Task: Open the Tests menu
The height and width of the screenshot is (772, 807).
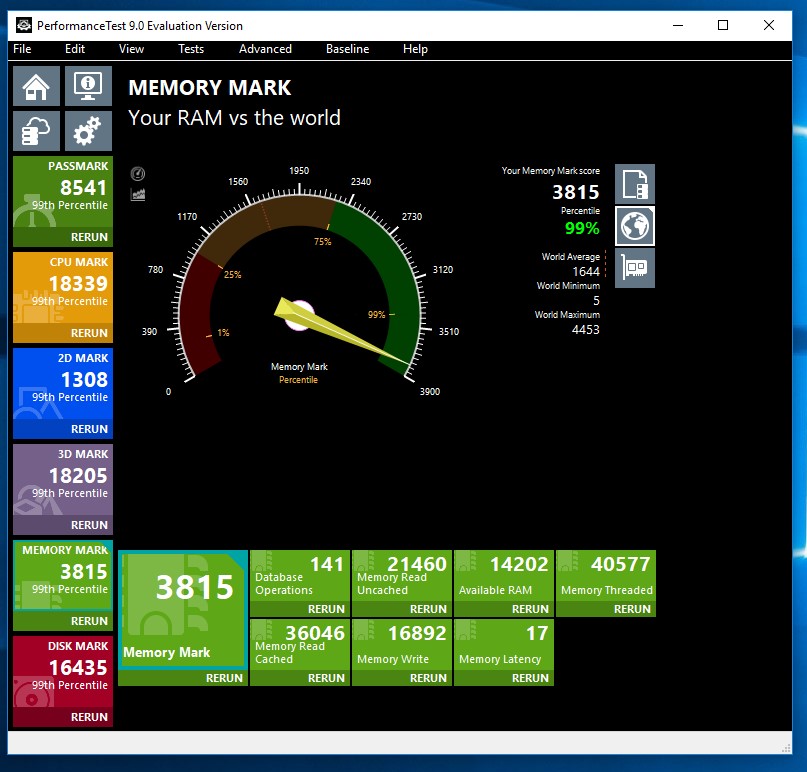Action: pyautogui.click(x=191, y=49)
